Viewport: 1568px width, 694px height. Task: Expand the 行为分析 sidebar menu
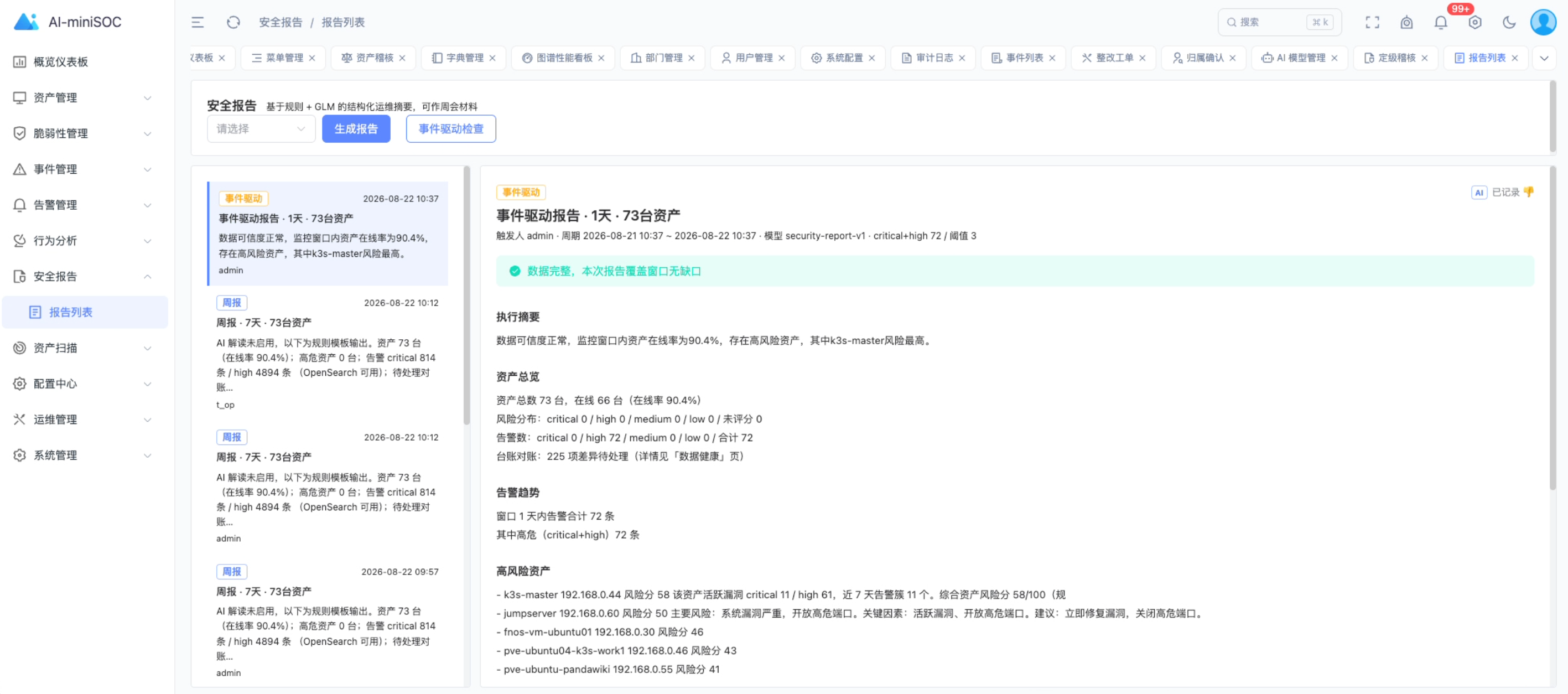(x=84, y=240)
